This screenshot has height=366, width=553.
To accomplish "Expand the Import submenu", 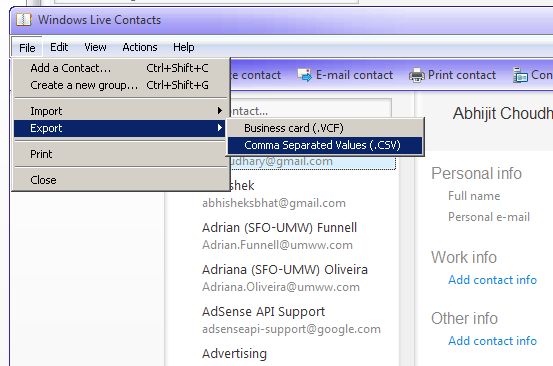I will (x=120, y=111).
